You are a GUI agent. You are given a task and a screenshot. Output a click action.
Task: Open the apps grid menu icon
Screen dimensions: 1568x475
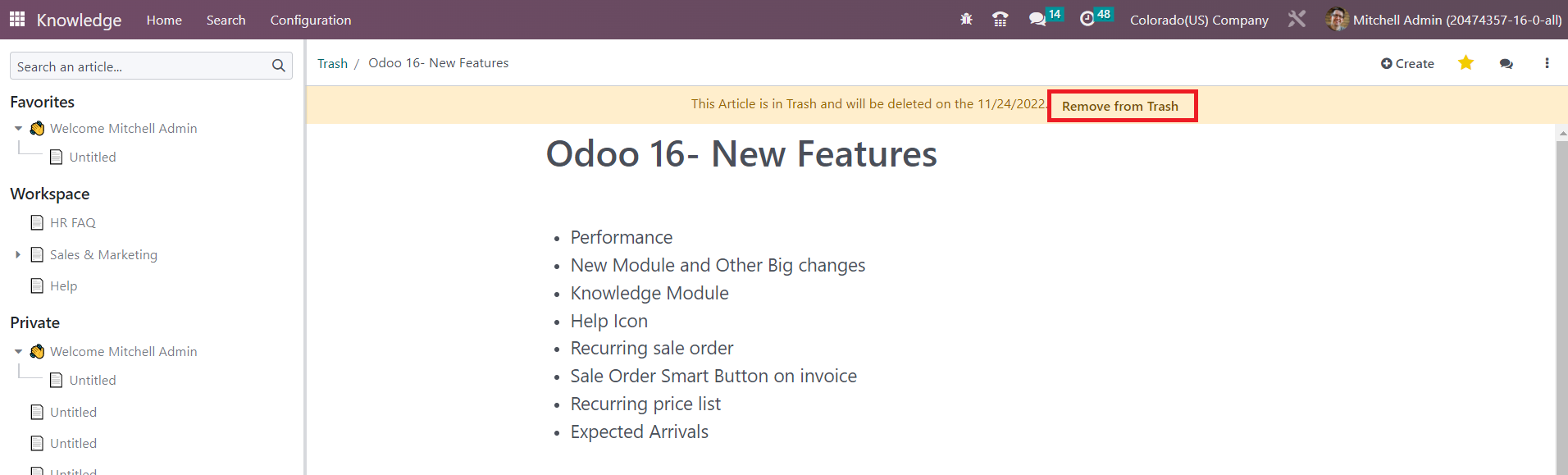point(17,19)
